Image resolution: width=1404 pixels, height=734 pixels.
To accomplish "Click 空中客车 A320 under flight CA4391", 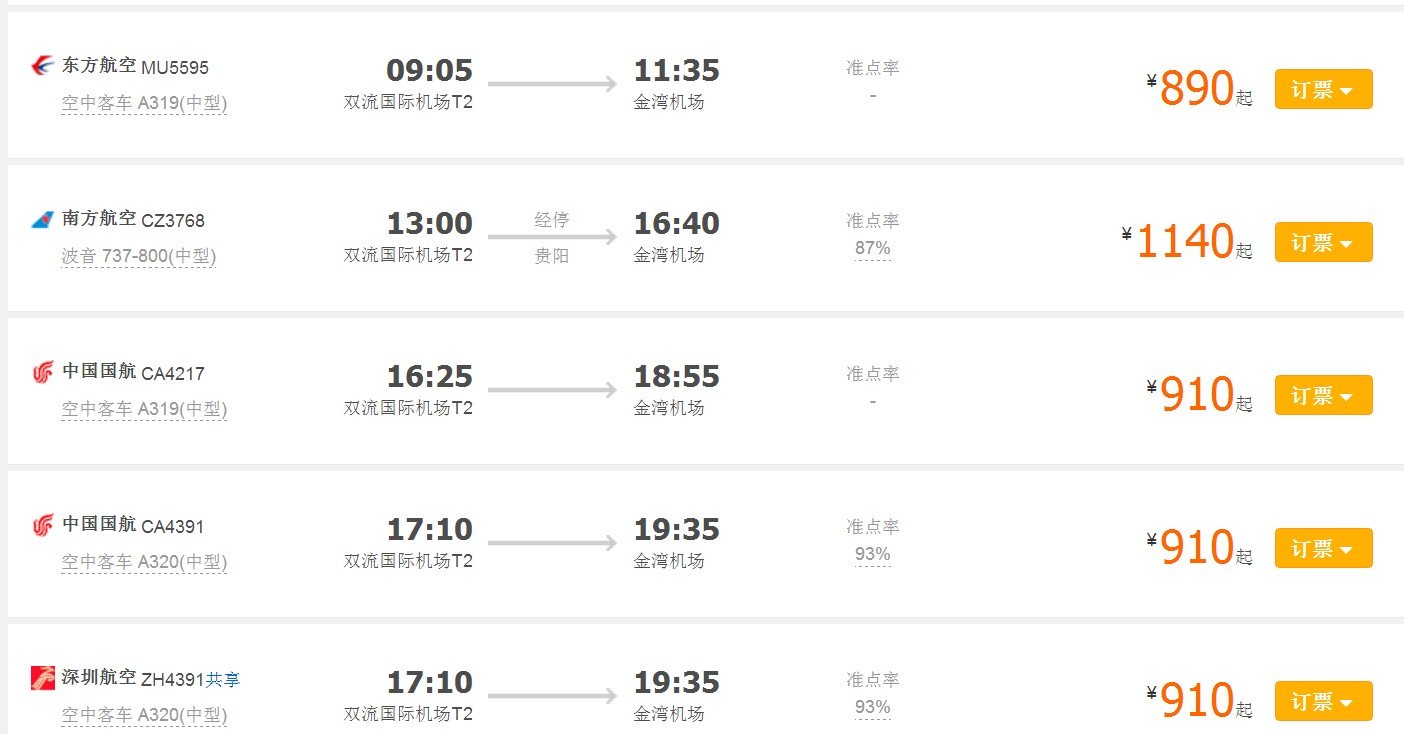I will tap(144, 562).
